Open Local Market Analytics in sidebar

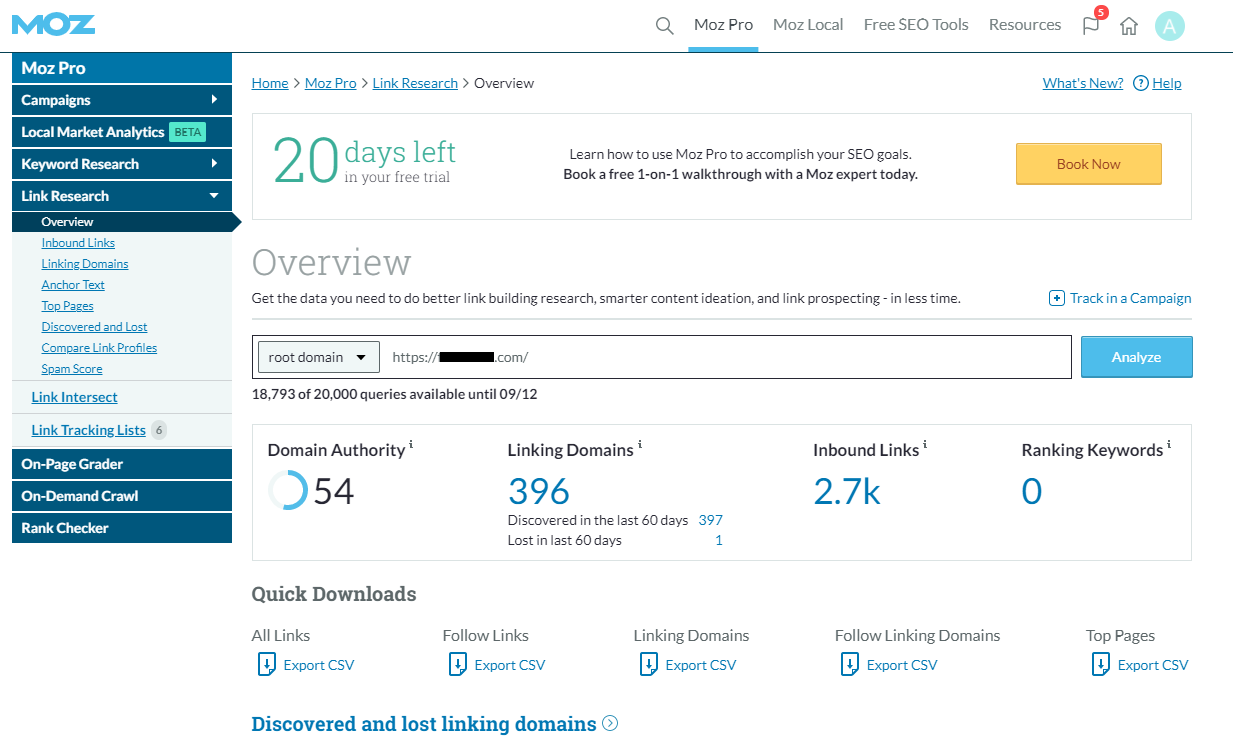coord(122,132)
